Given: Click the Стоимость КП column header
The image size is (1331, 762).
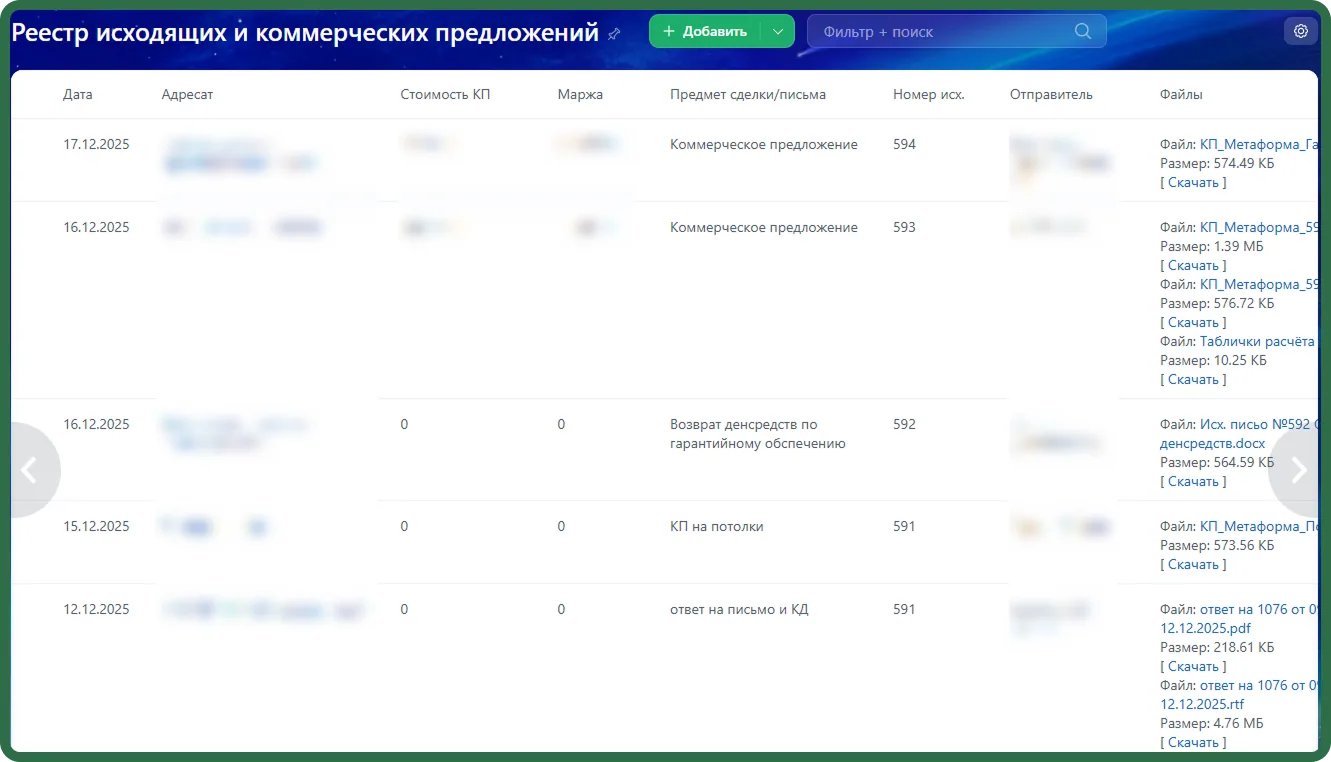Looking at the screenshot, I should (446, 95).
